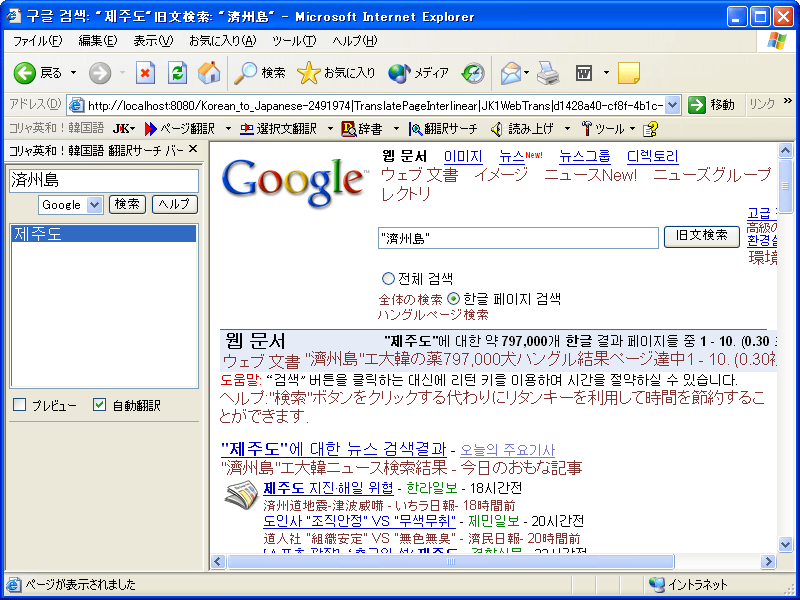Open the File (ファイル) menu

(37, 41)
